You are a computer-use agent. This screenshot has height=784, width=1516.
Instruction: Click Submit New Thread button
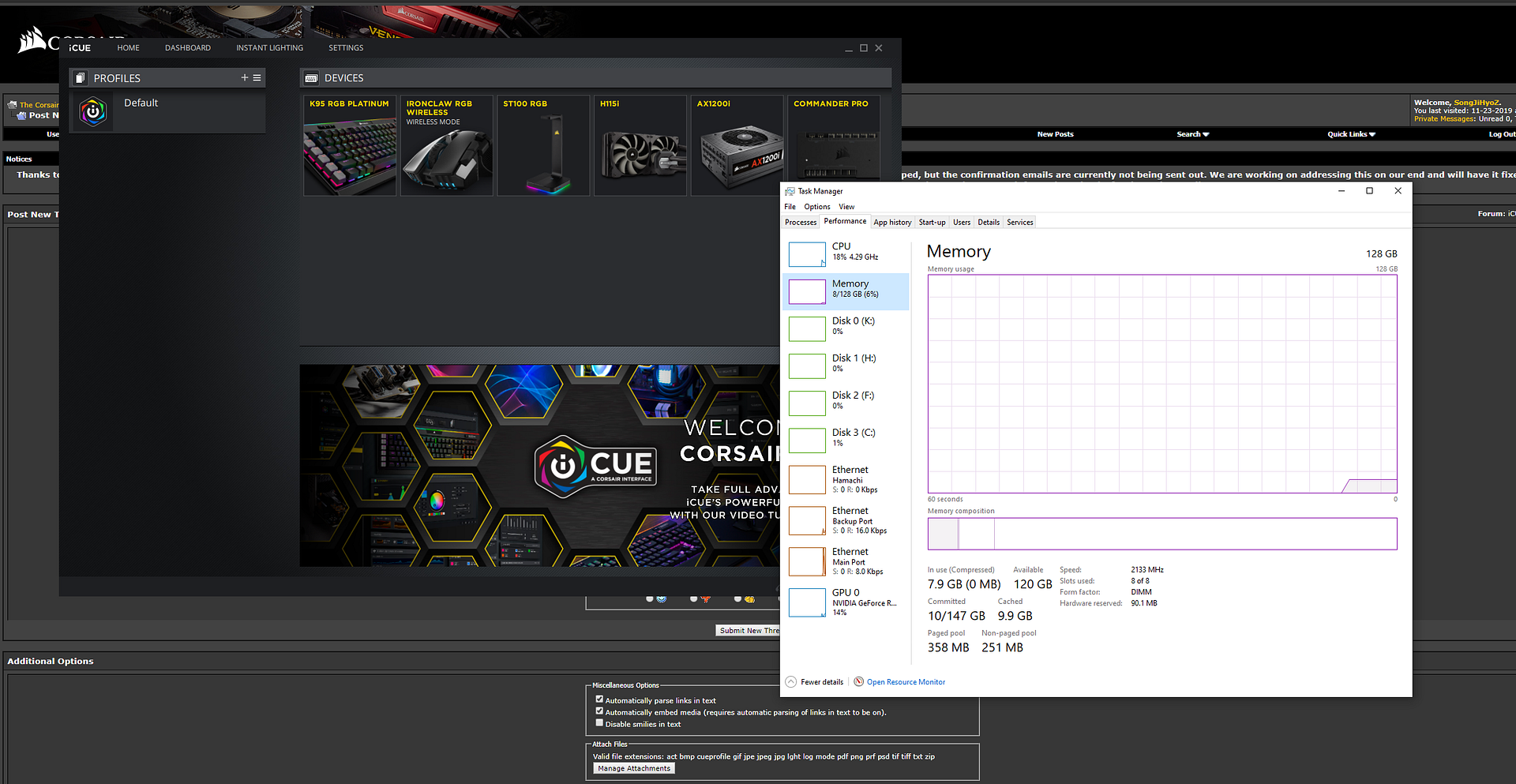tap(748, 630)
